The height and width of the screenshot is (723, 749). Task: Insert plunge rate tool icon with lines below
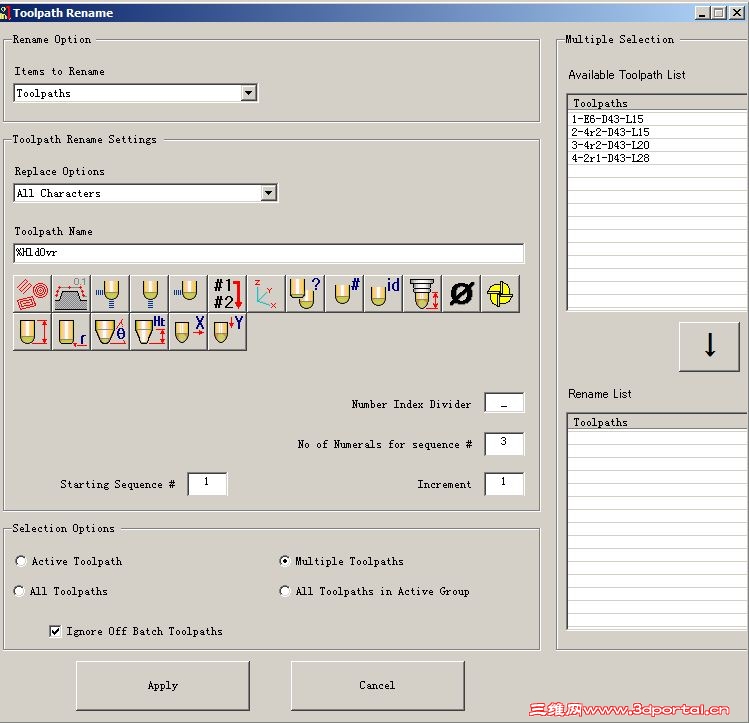150,294
